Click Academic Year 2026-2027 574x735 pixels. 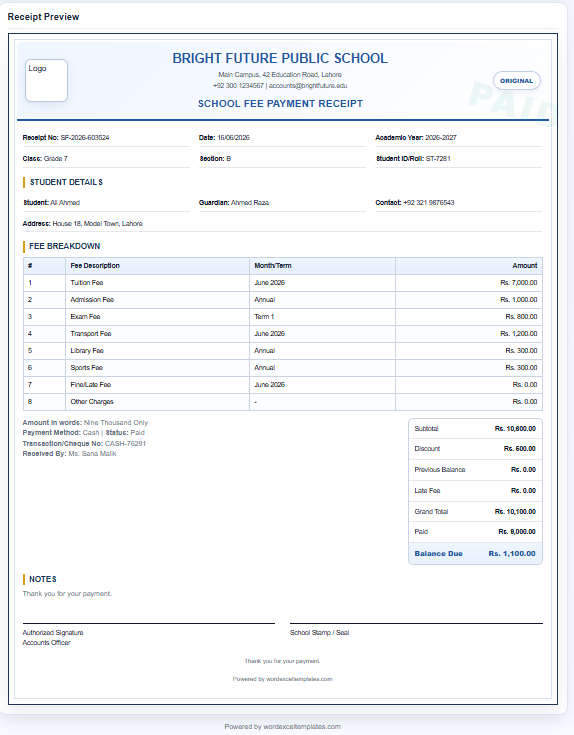coord(416,138)
